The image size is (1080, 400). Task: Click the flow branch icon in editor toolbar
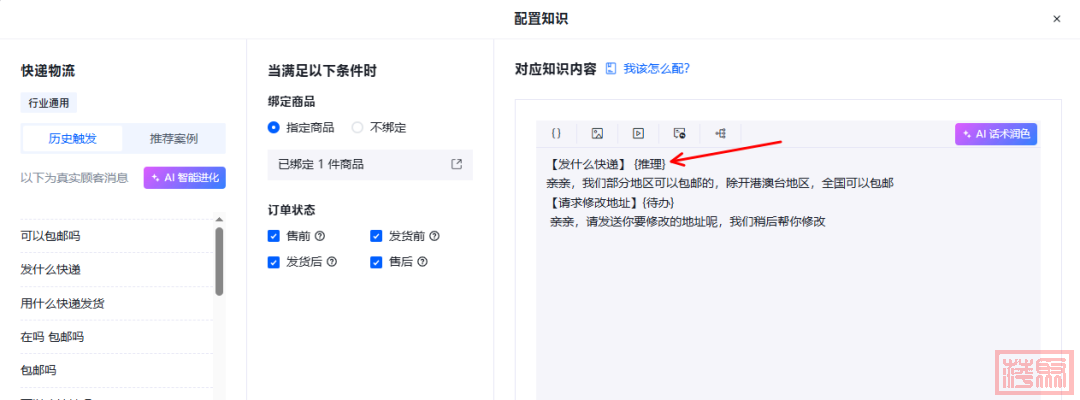pos(720,133)
